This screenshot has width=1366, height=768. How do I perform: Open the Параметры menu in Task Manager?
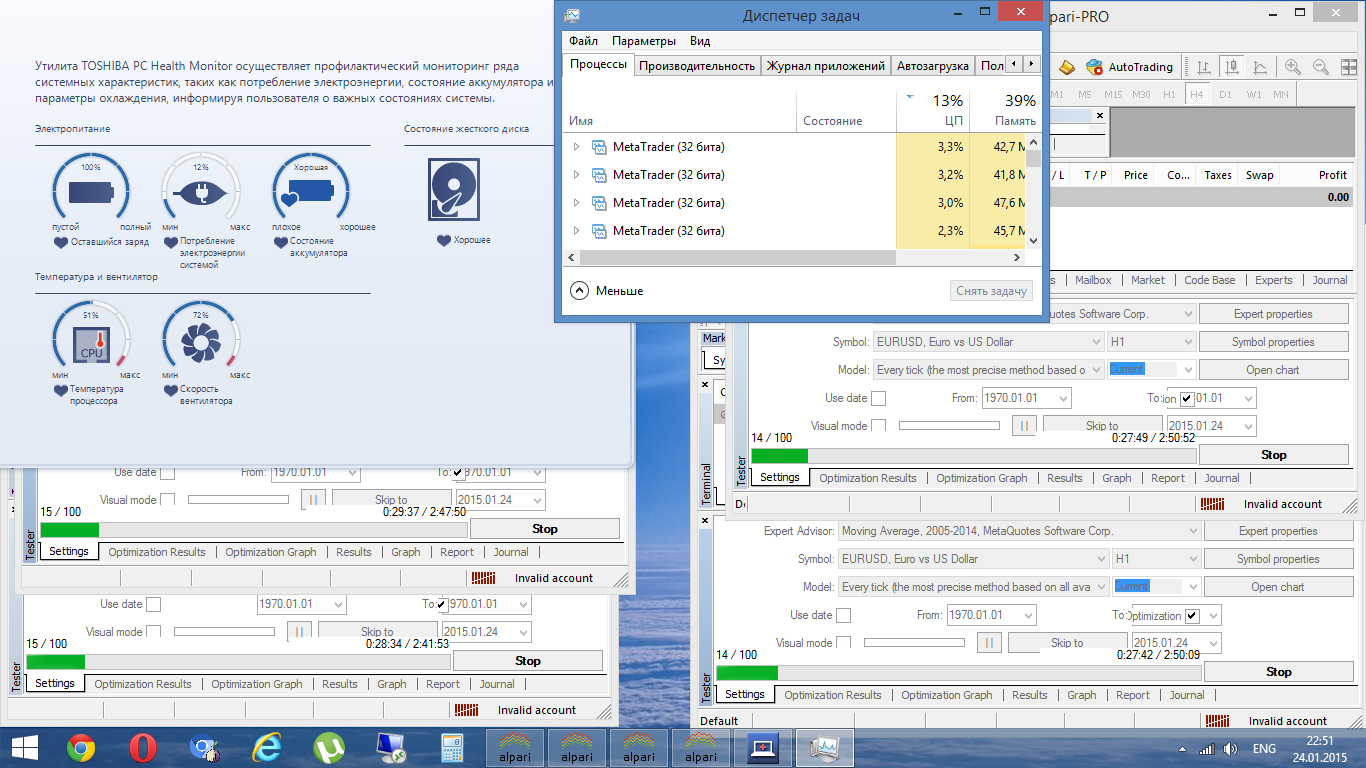click(644, 41)
